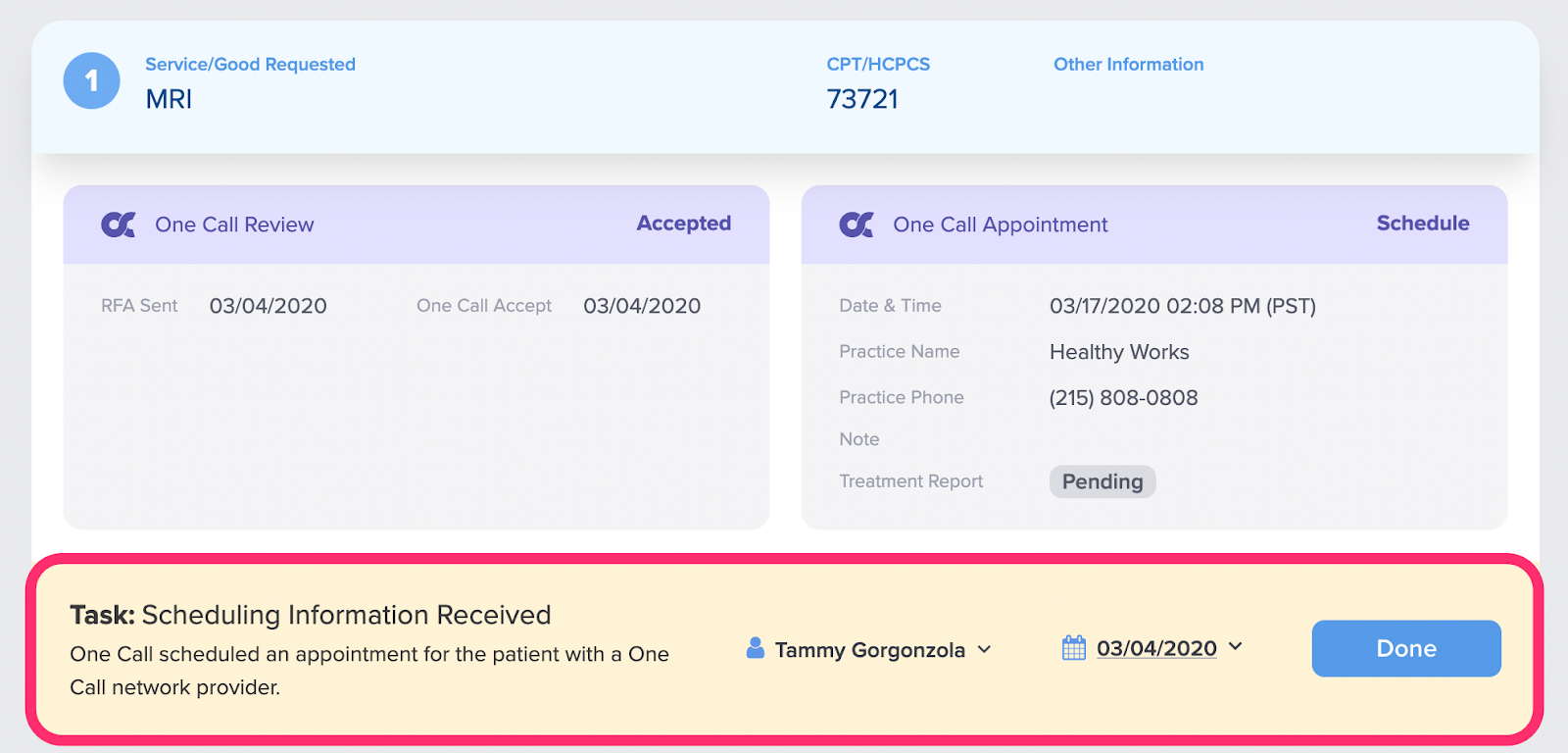Screen dimensions: 1568x753
Task: Click the Schedule label in the Appointment header
Action: coord(1423,224)
